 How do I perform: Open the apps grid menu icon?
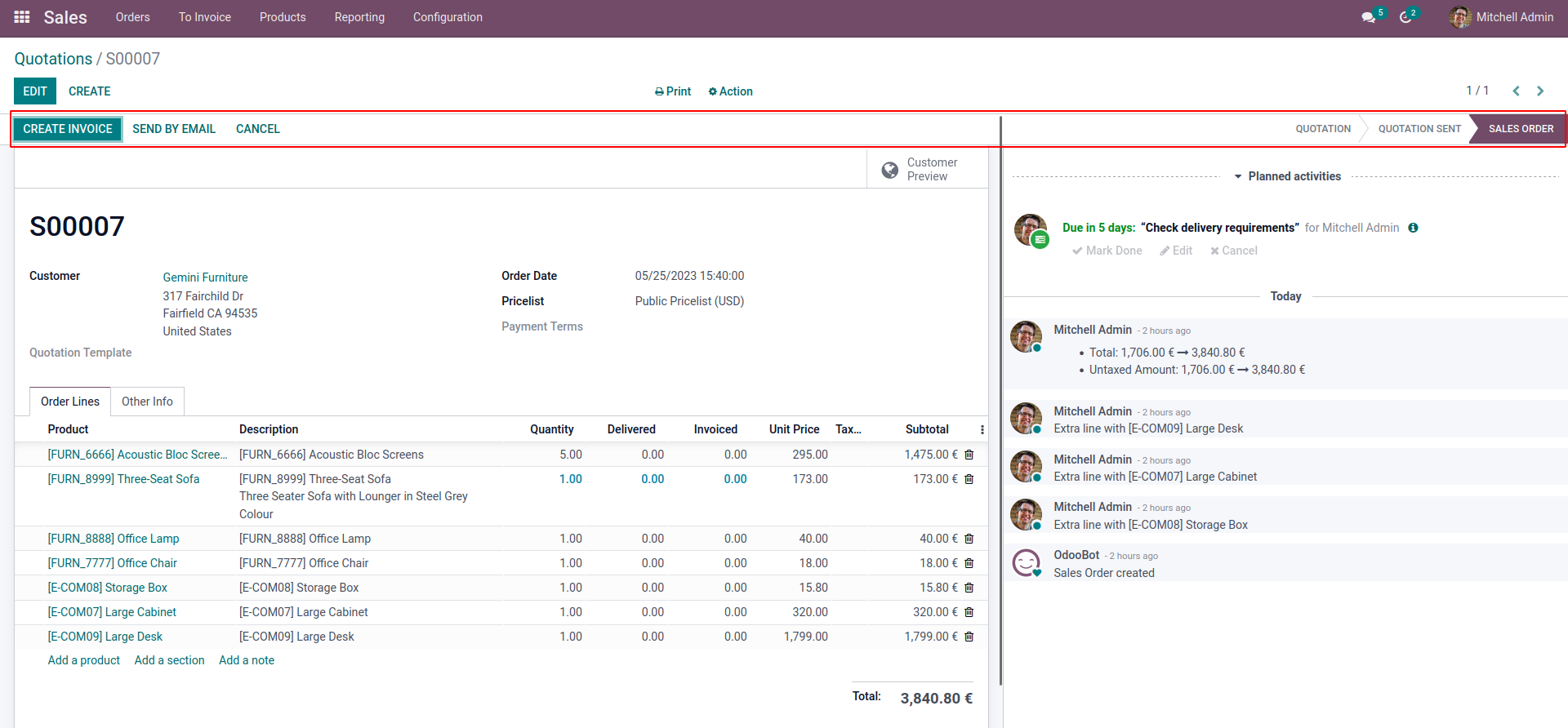(x=22, y=17)
